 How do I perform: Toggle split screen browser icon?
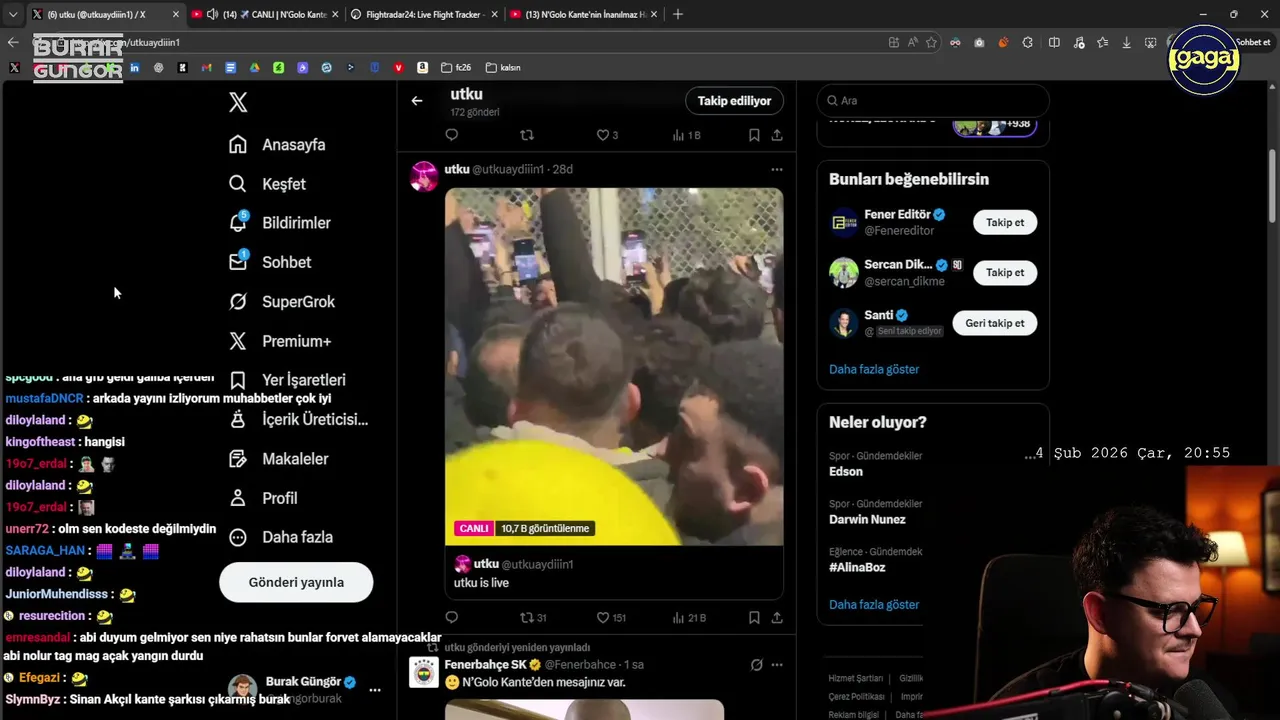tap(1054, 42)
